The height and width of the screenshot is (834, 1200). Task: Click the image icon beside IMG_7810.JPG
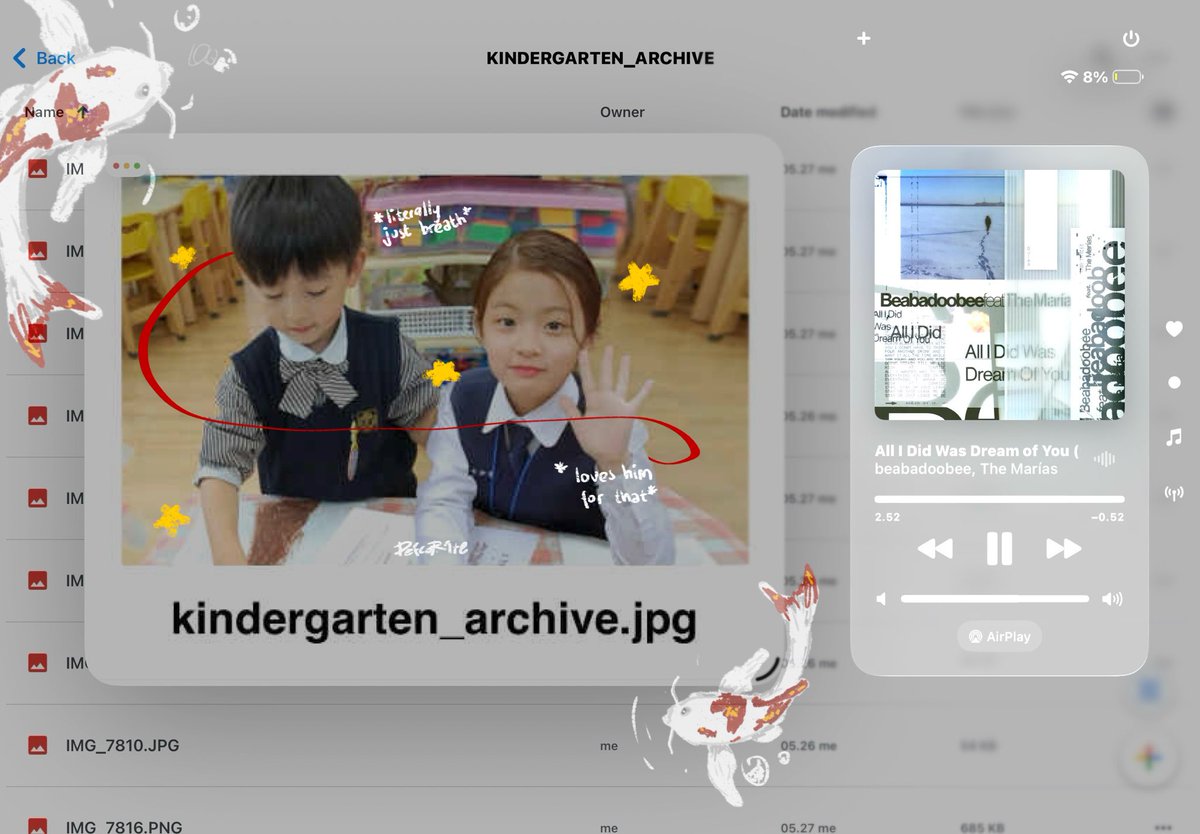pos(37,745)
